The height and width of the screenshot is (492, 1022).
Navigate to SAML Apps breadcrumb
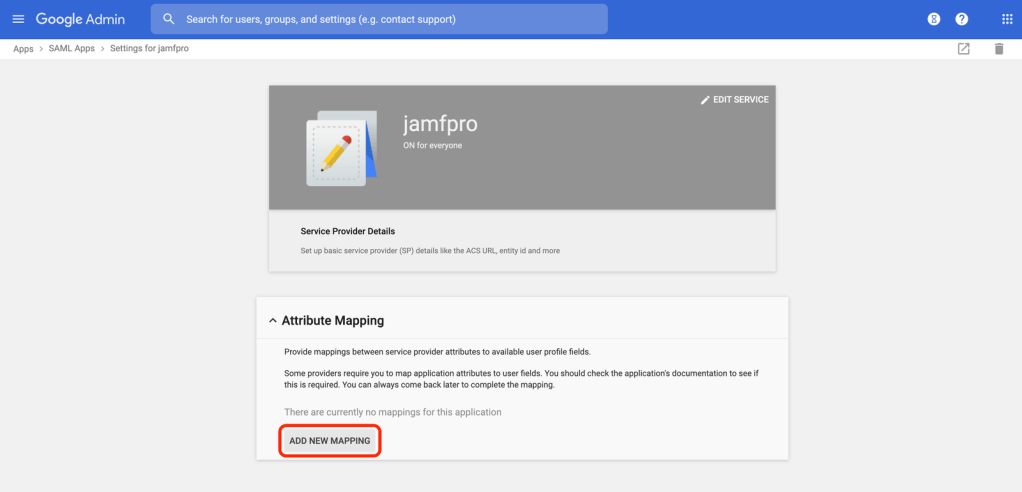click(70, 49)
